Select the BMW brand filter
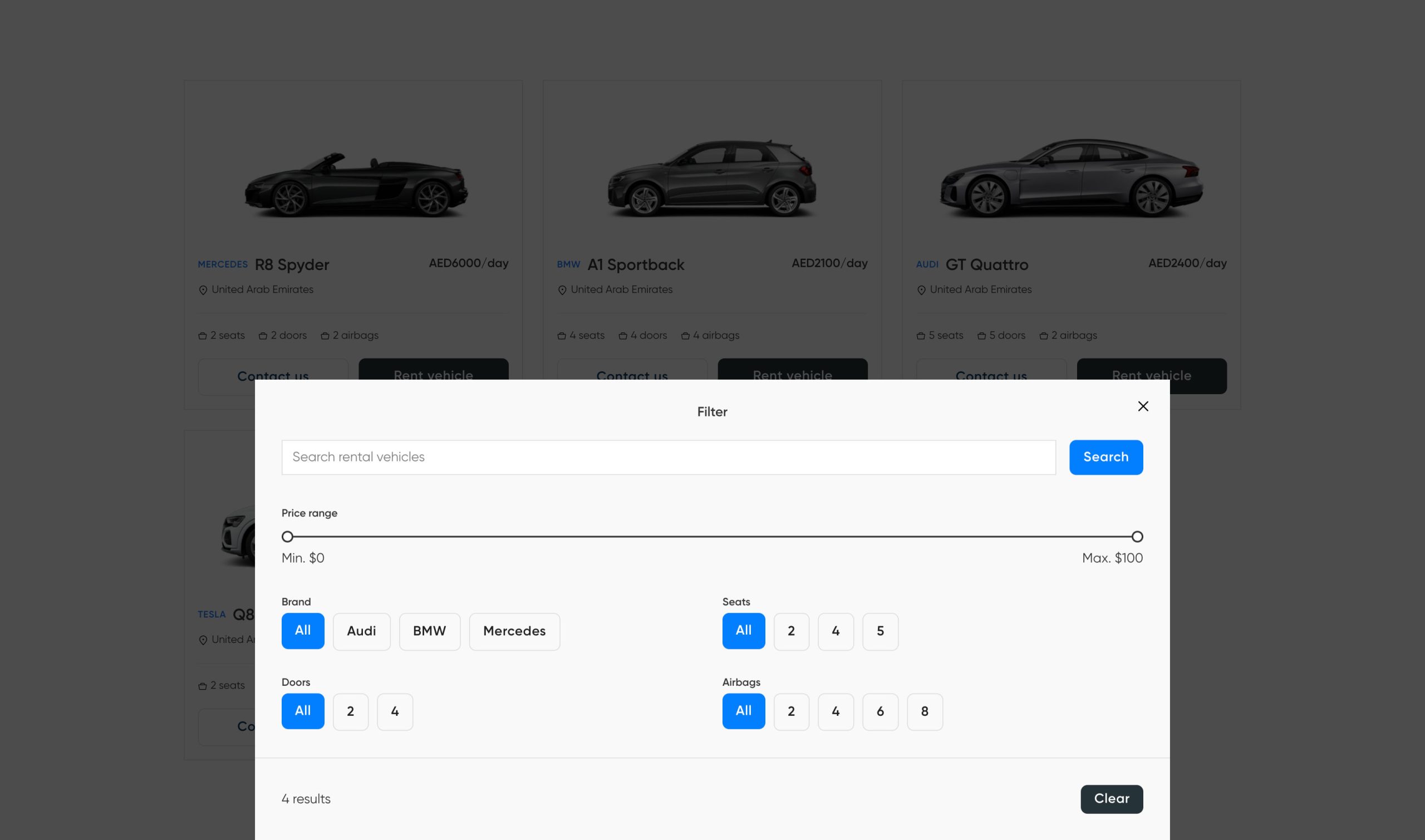Screen dimensions: 1425x840 (x=429, y=631)
